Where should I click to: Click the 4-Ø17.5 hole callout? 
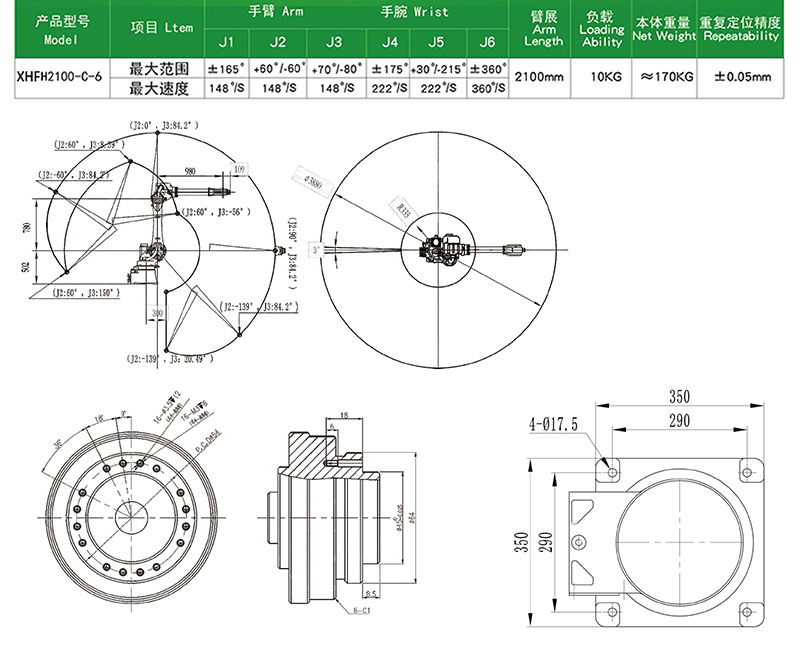[x=553, y=424]
